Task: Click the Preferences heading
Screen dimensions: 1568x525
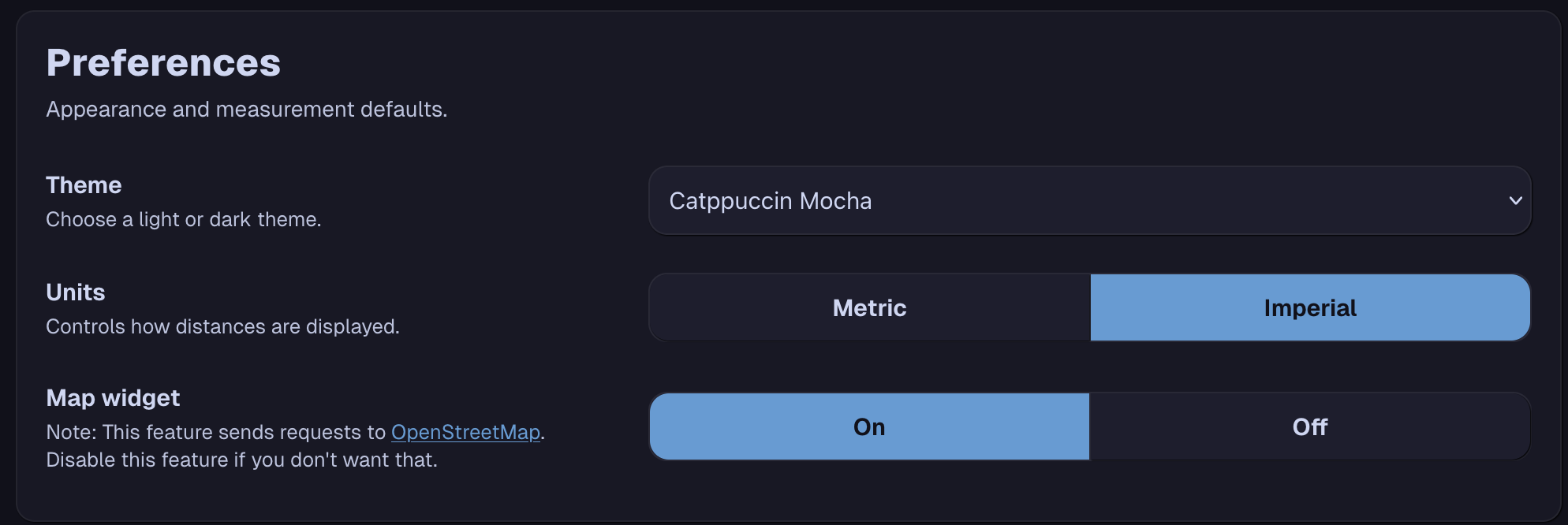Action: (163, 63)
